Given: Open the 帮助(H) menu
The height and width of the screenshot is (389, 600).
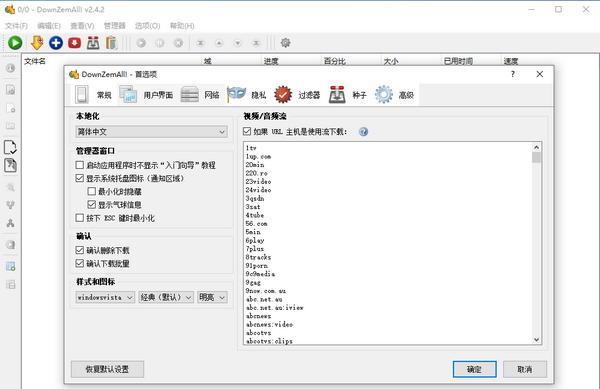Looking at the screenshot, I should coord(182,26).
